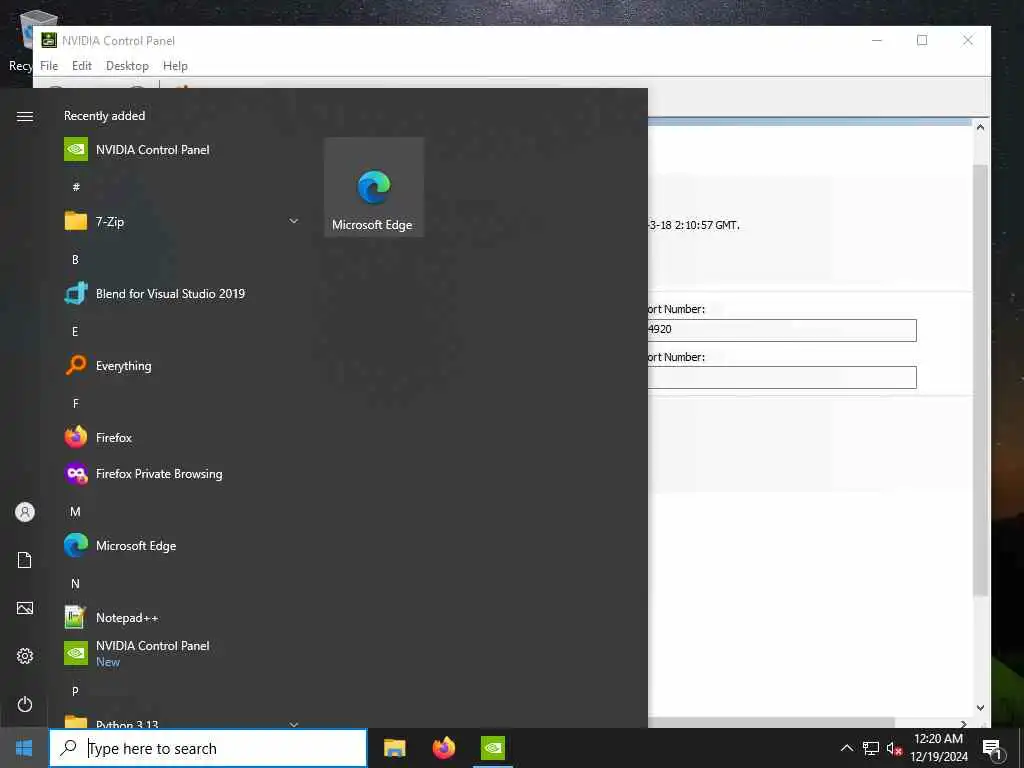Open the Desktop menu in NVIDIA Control Panel
The image size is (1024, 768).
pos(127,65)
